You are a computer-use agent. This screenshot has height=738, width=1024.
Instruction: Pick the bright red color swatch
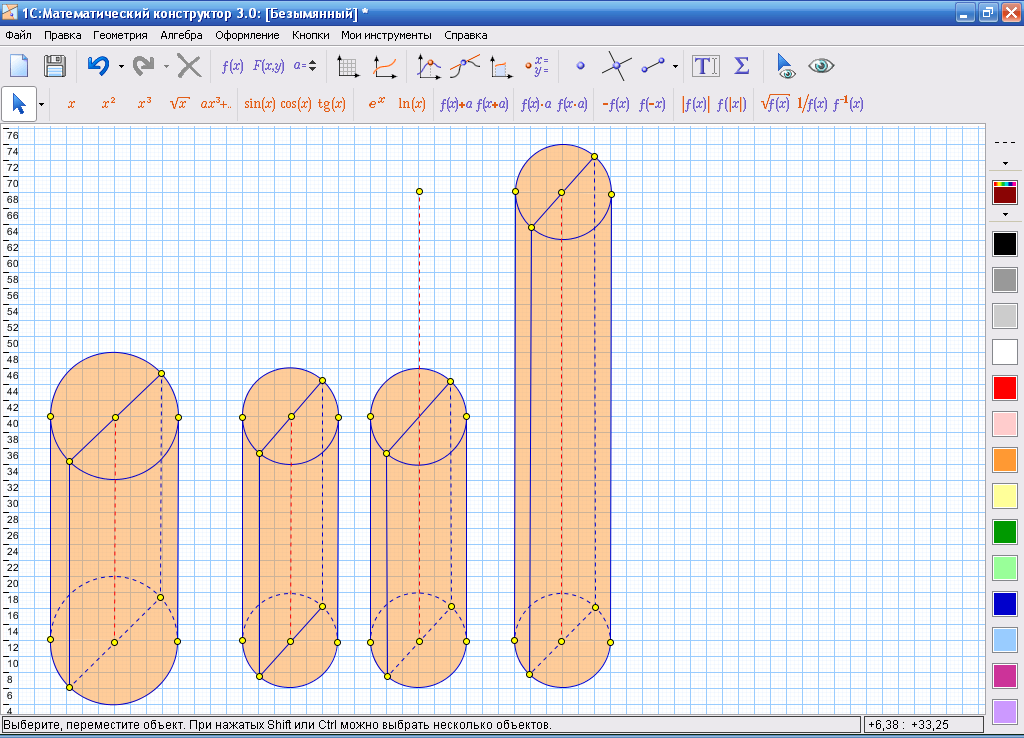pyautogui.click(x=1005, y=388)
